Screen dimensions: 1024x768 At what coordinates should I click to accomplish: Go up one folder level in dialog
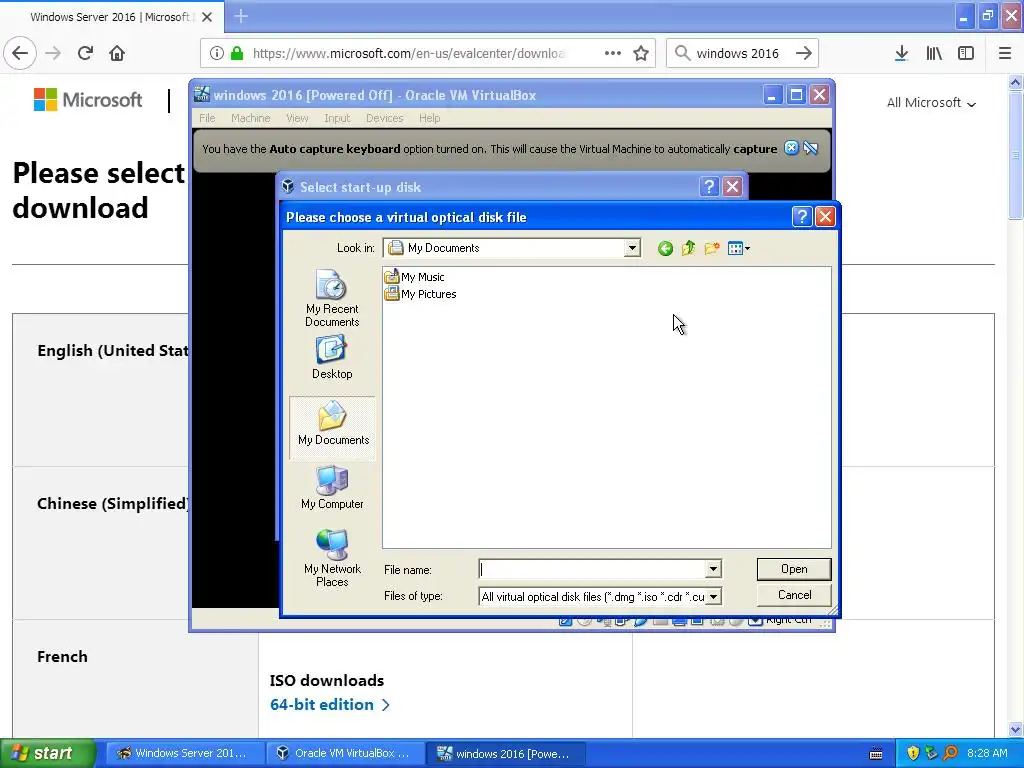point(688,248)
